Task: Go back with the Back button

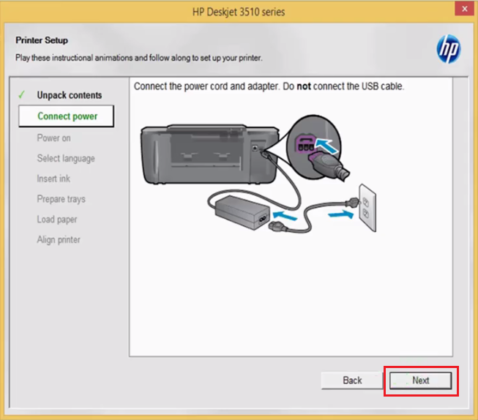Action: [x=352, y=380]
